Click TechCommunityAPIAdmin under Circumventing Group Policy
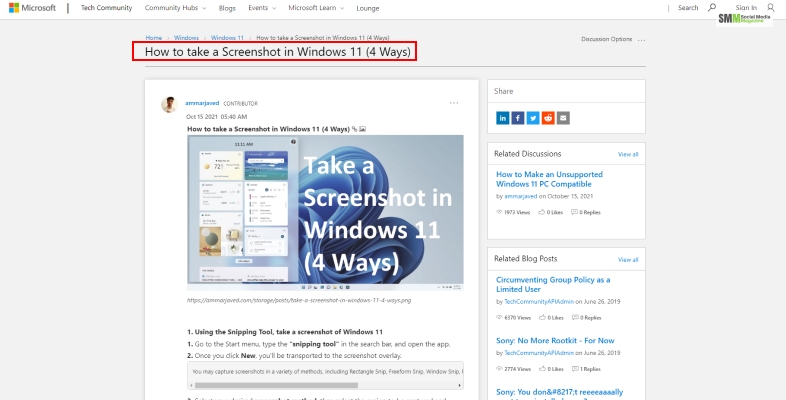Screen dimensions: 786x400 [x=539, y=302]
